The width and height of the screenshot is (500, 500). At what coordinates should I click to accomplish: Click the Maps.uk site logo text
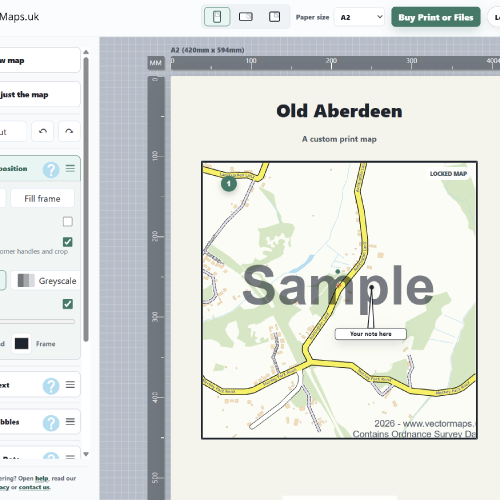tap(19, 17)
